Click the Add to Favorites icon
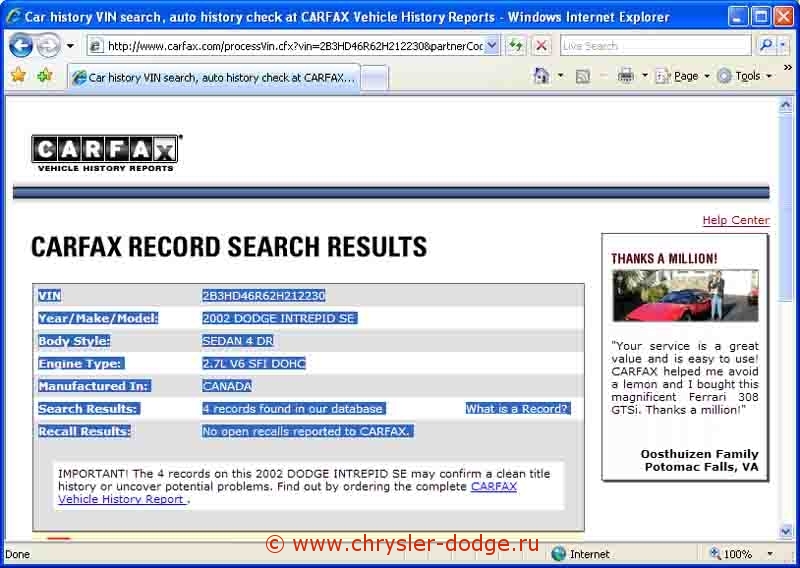This screenshot has height=568, width=800. click(45, 76)
